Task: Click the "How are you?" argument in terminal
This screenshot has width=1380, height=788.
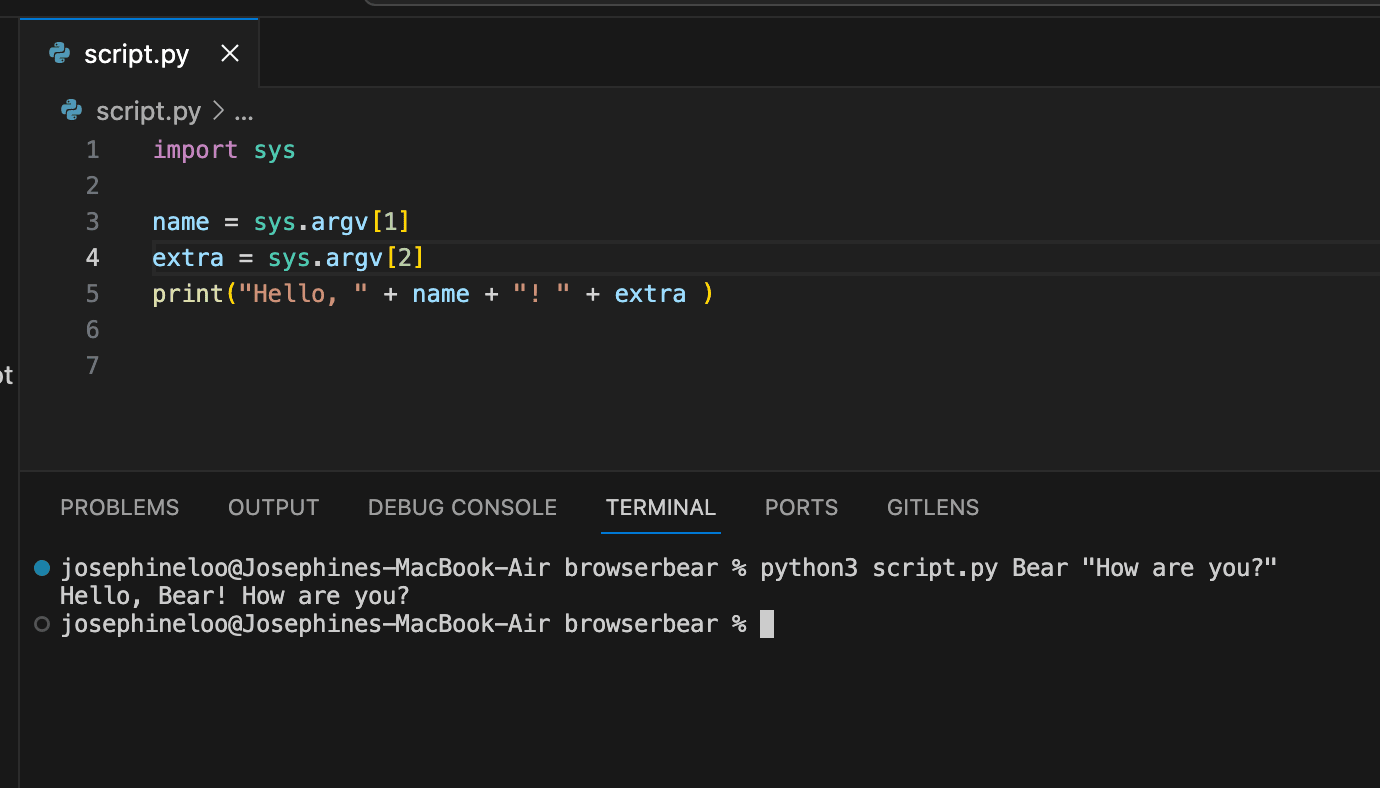Action: pos(1180,568)
